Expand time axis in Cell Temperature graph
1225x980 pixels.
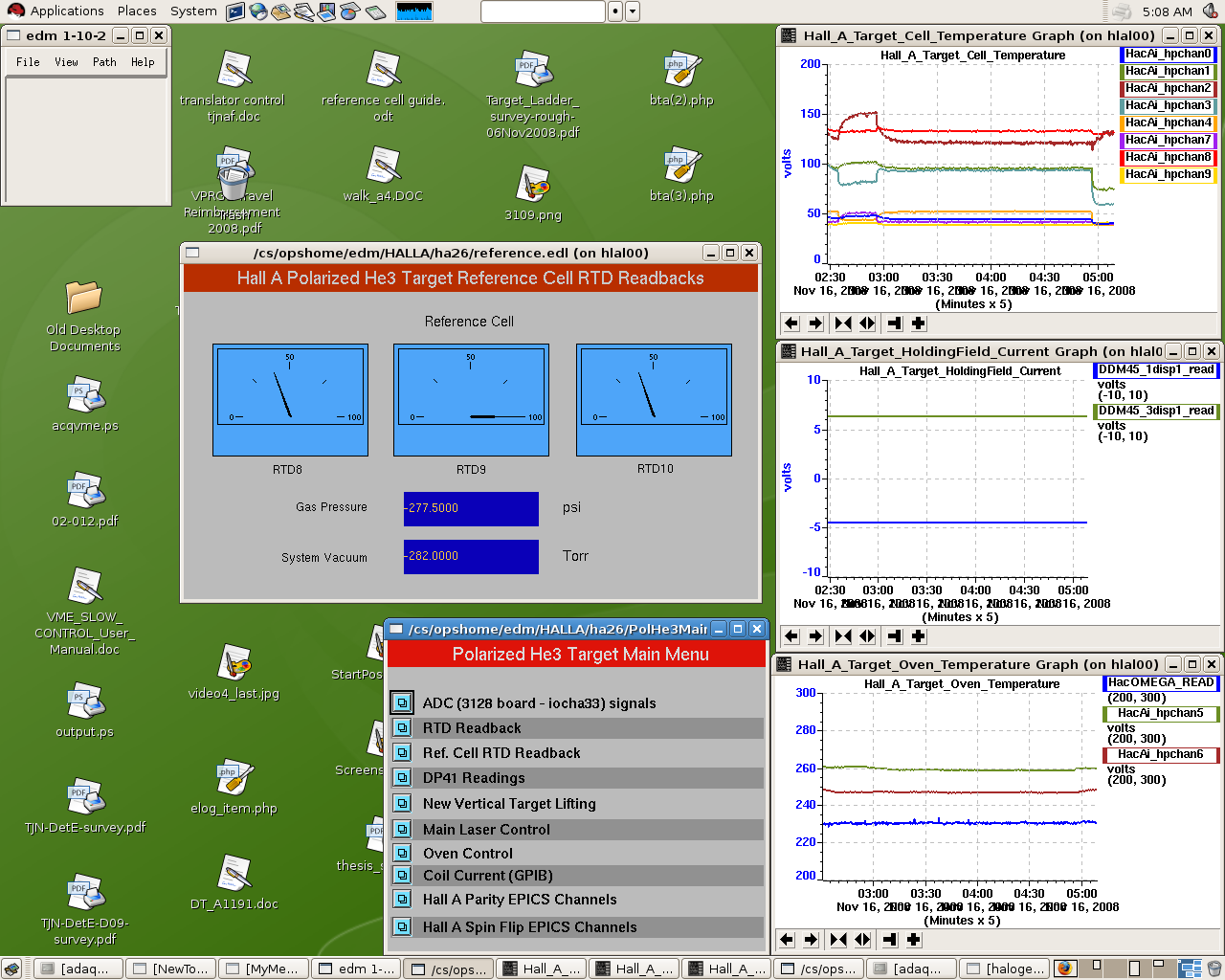pyautogui.click(x=867, y=323)
